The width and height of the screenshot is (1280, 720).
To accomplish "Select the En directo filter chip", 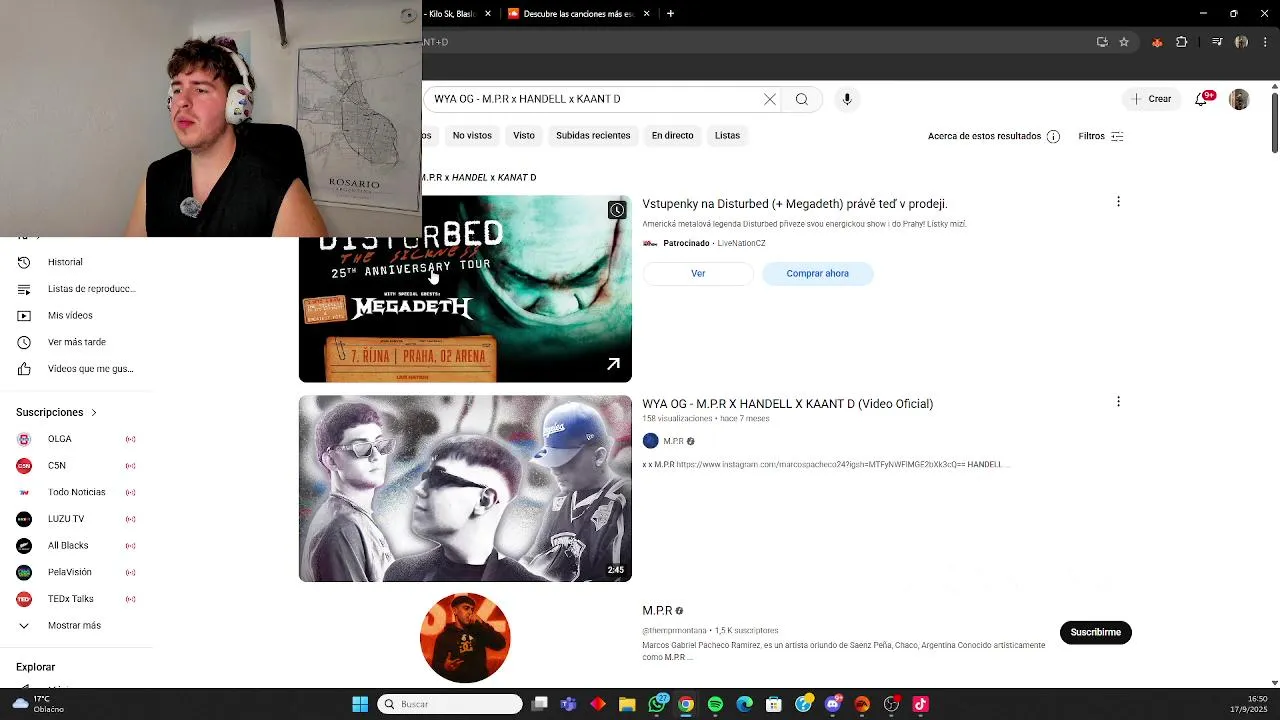I will click(672, 135).
